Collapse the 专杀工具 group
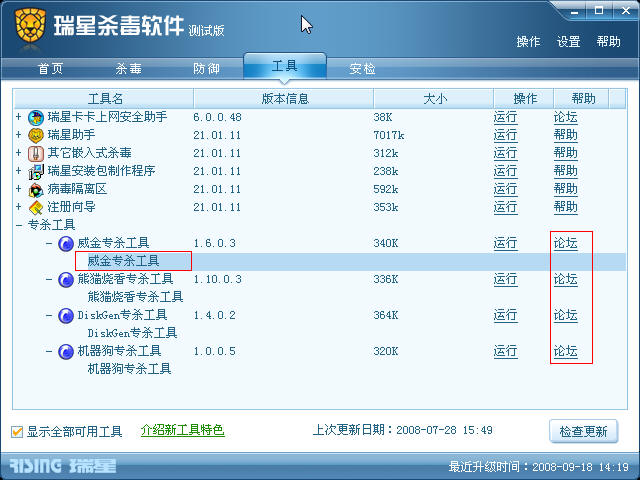The height and width of the screenshot is (480, 640). pos(18,225)
